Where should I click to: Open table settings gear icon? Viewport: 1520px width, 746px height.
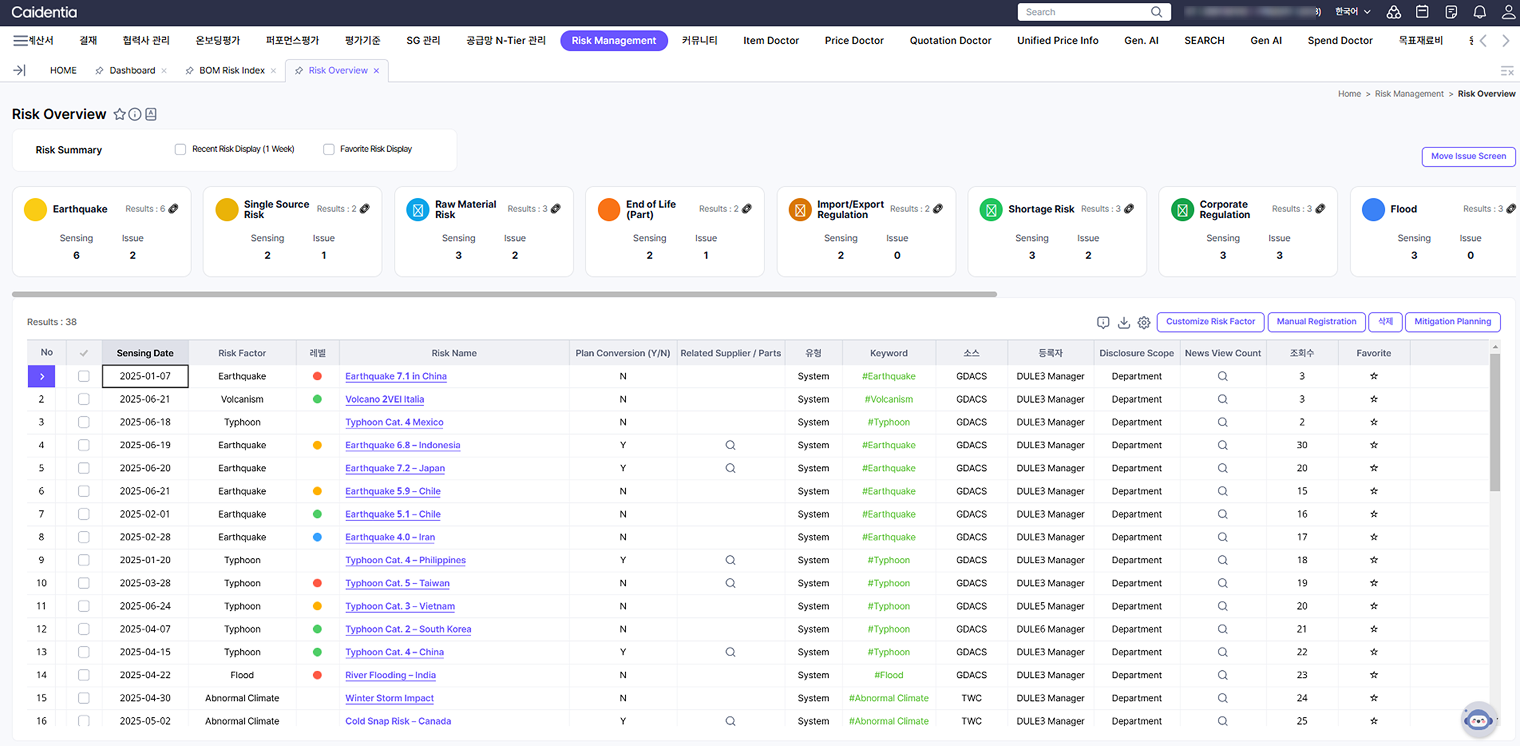pos(1144,322)
